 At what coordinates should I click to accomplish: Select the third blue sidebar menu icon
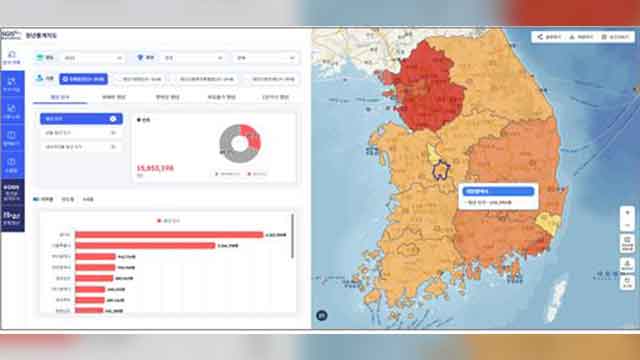[x=12, y=138]
